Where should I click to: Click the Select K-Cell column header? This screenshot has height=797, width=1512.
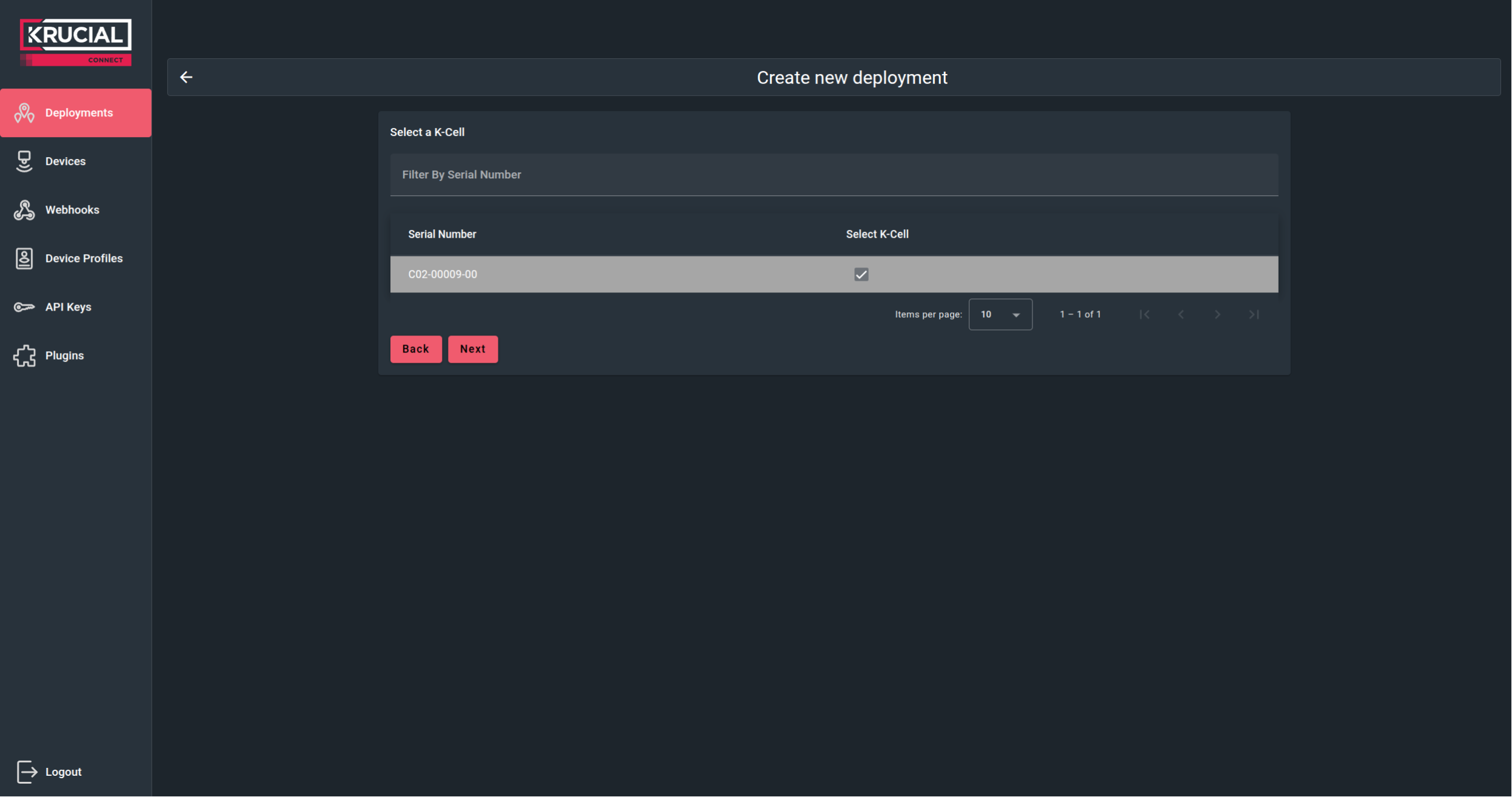coord(876,234)
